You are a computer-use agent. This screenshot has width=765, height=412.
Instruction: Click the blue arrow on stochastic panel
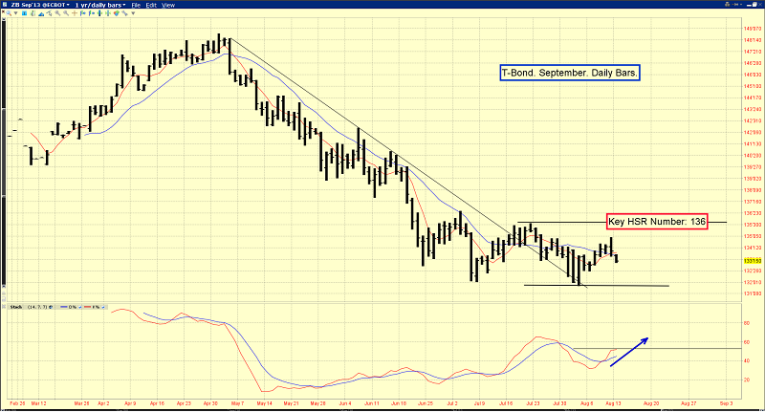click(x=629, y=352)
